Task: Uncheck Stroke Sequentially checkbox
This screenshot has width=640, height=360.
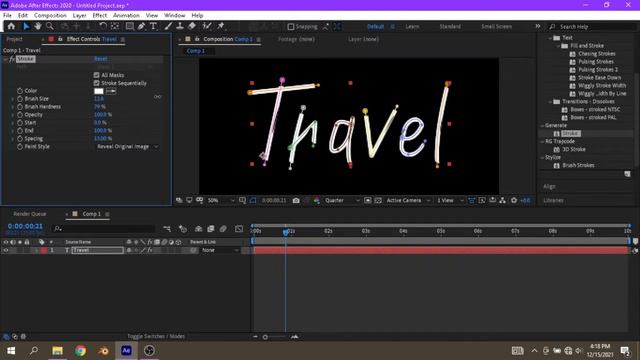Action: 97,83
